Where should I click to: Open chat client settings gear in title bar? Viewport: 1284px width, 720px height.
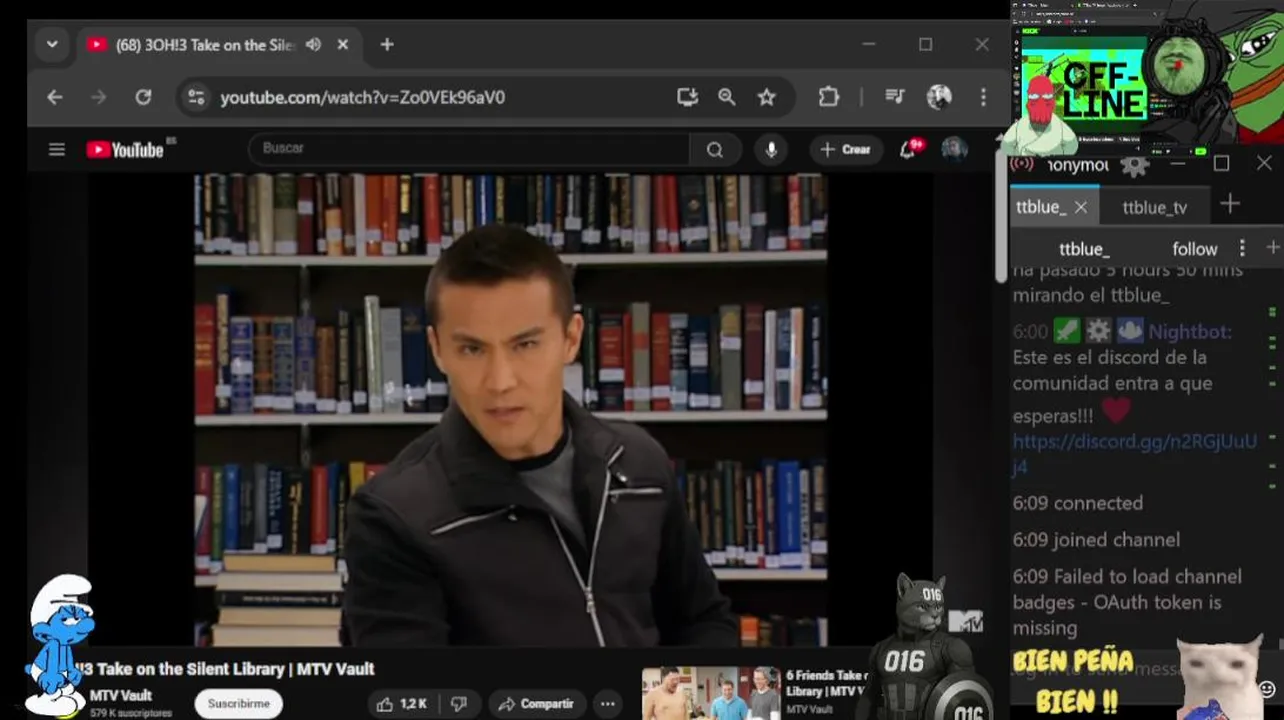coord(1134,165)
